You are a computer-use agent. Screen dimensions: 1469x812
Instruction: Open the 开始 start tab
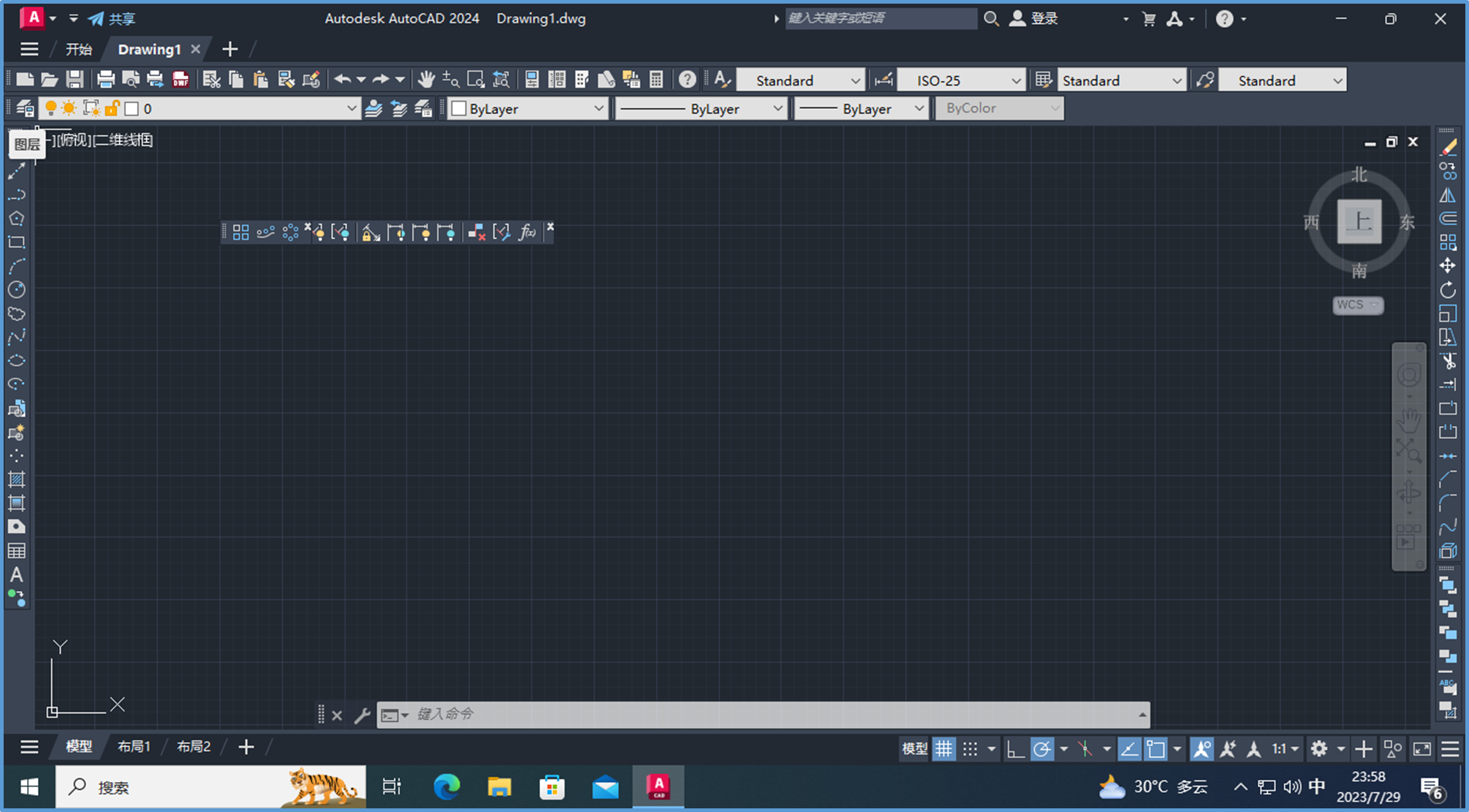79,49
